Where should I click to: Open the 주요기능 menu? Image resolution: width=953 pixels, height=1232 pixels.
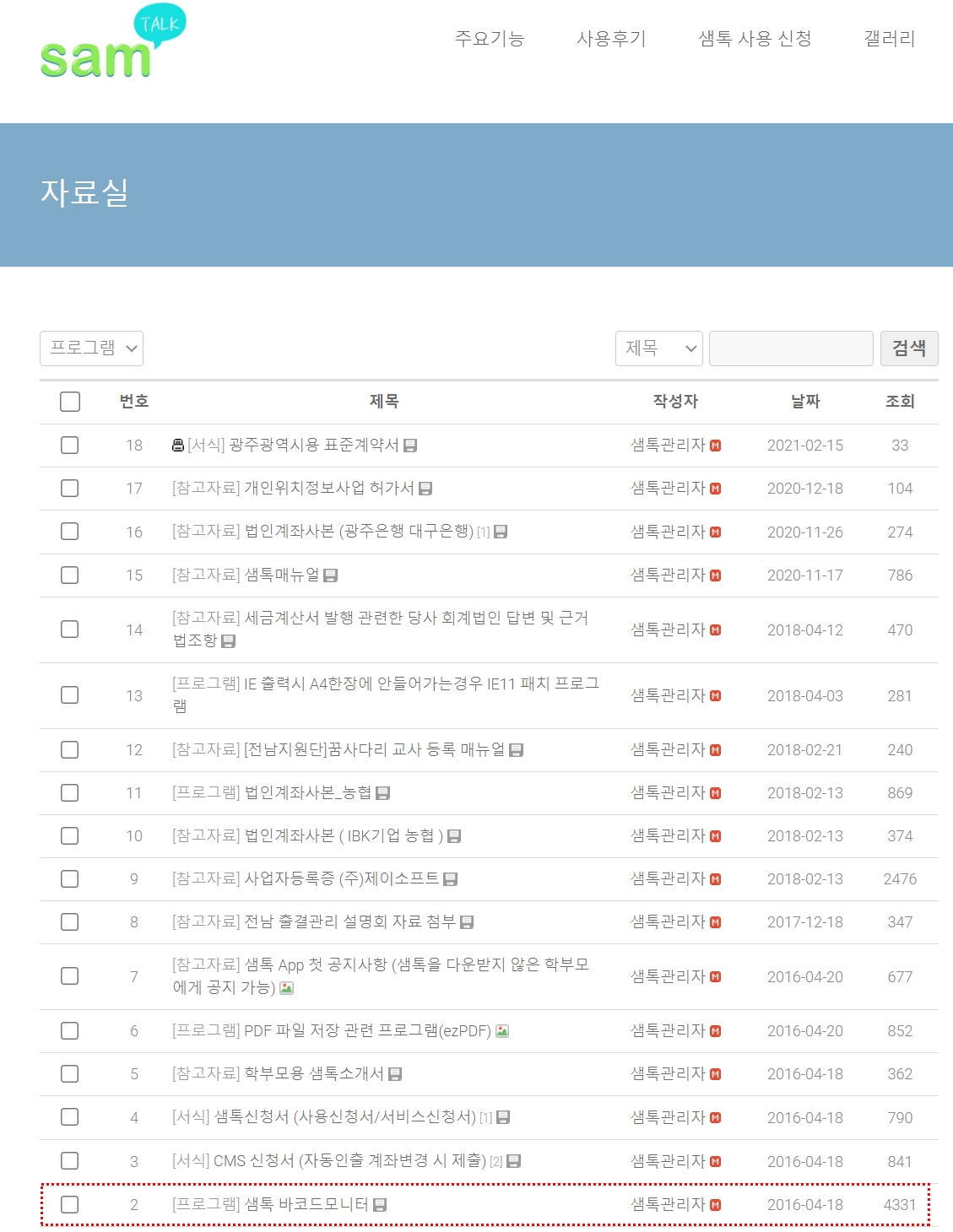click(x=490, y=39)
